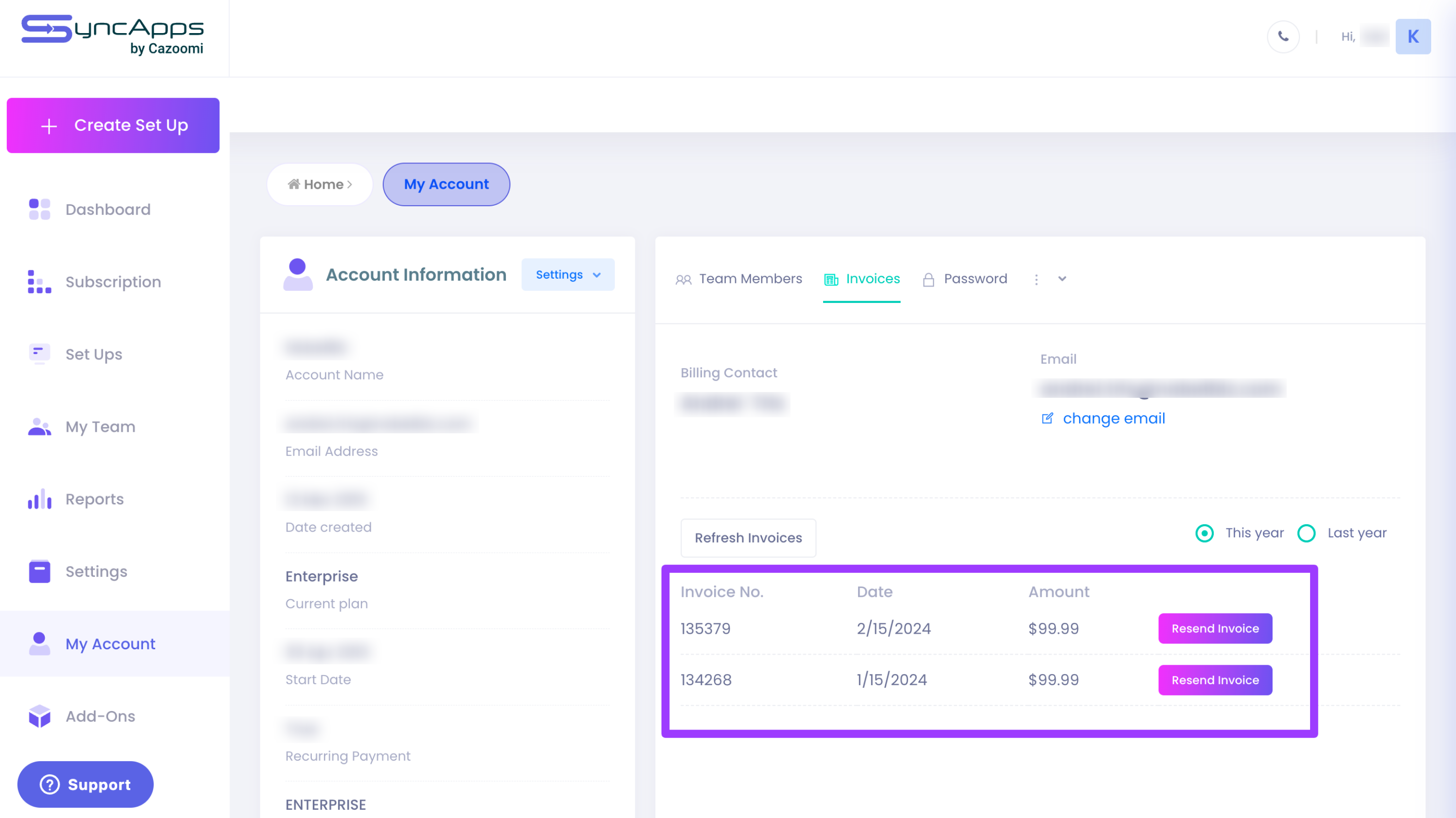
Task: Expand the chevron next to the tab overflow menu
Action: pos(1061,279)
